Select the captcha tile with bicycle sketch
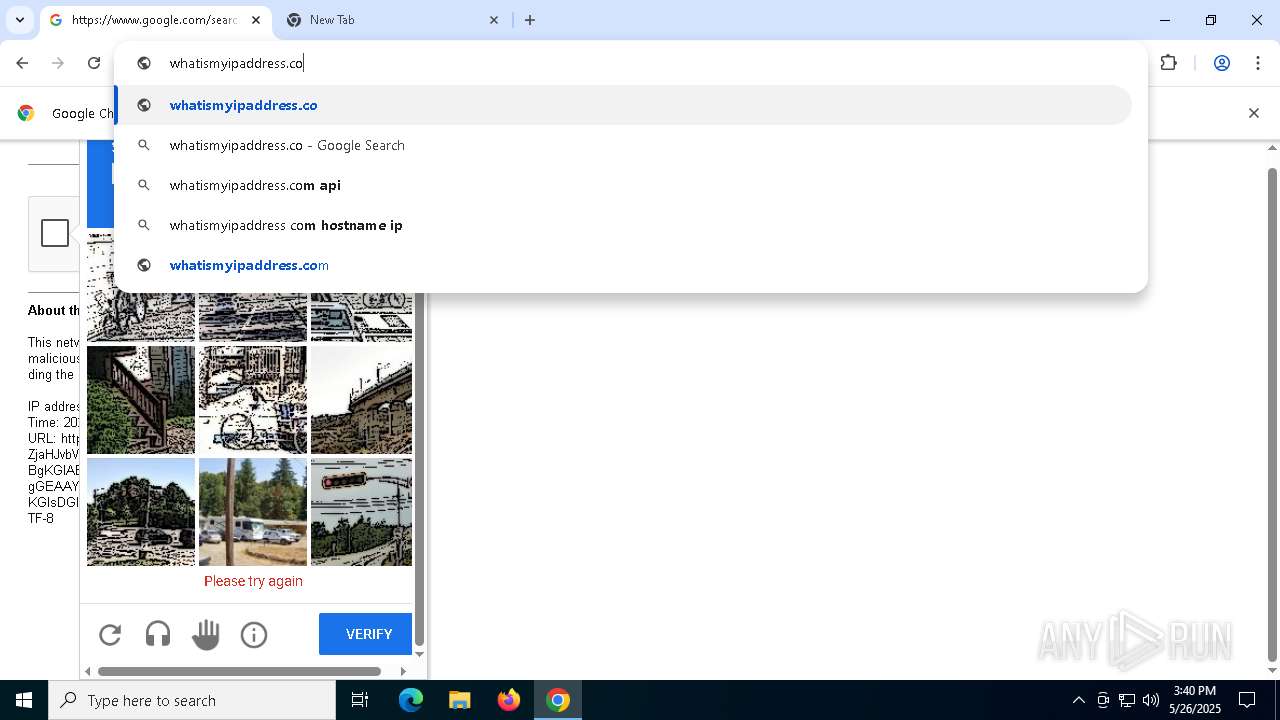 [x=253, y=400]
